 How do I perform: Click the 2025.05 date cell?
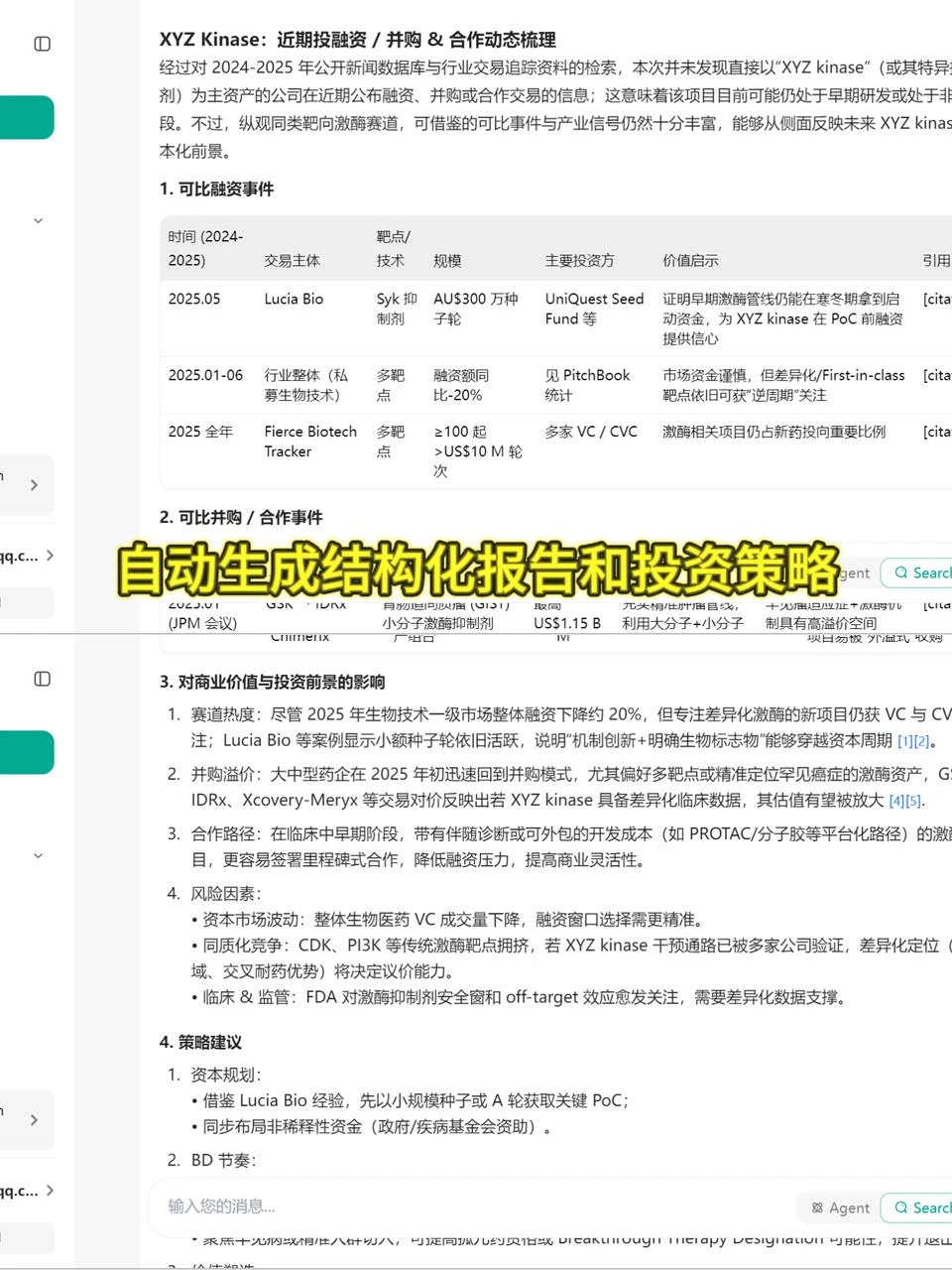point(194,299)
